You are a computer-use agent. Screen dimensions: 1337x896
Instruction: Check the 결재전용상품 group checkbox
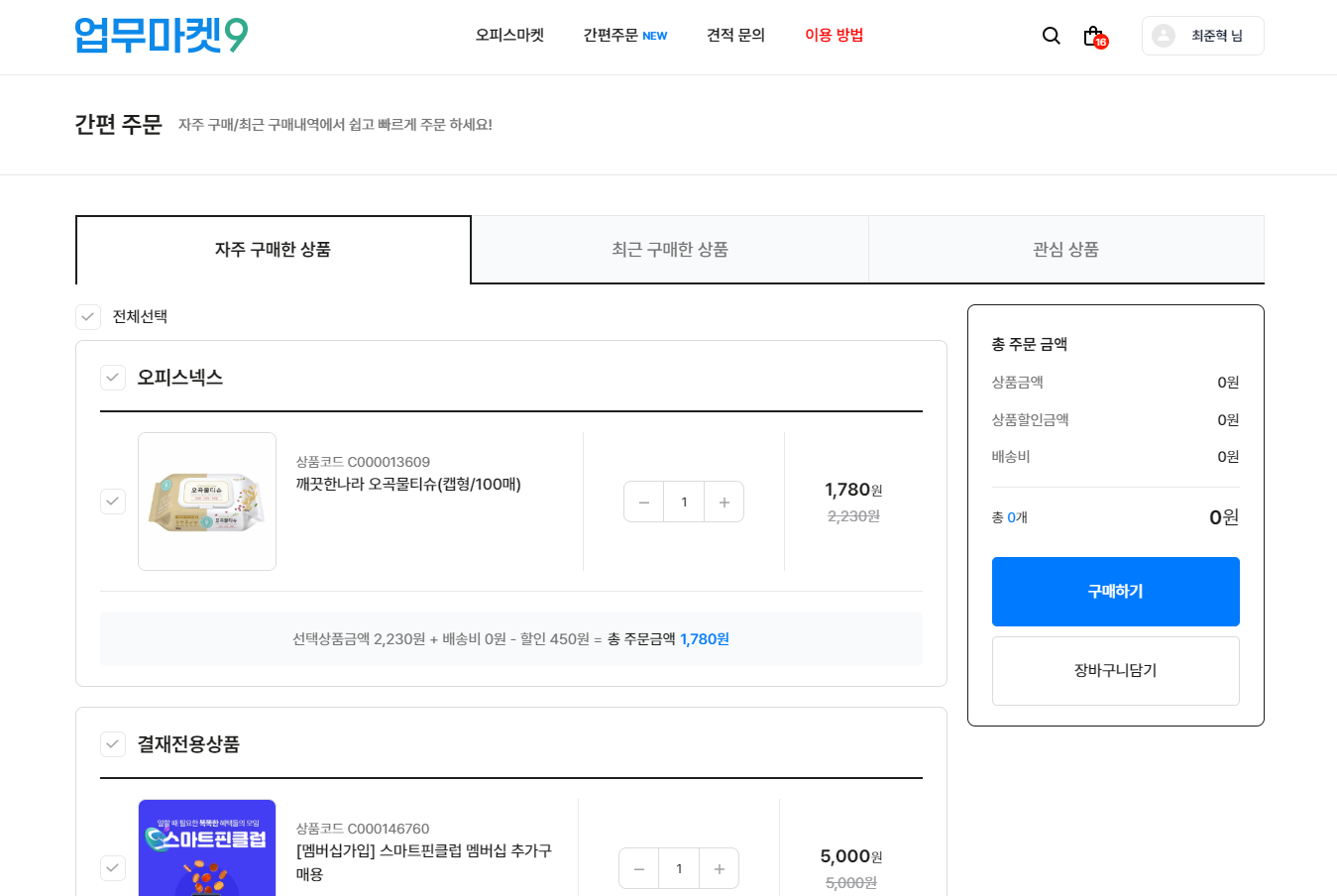(x=113, y=744)
